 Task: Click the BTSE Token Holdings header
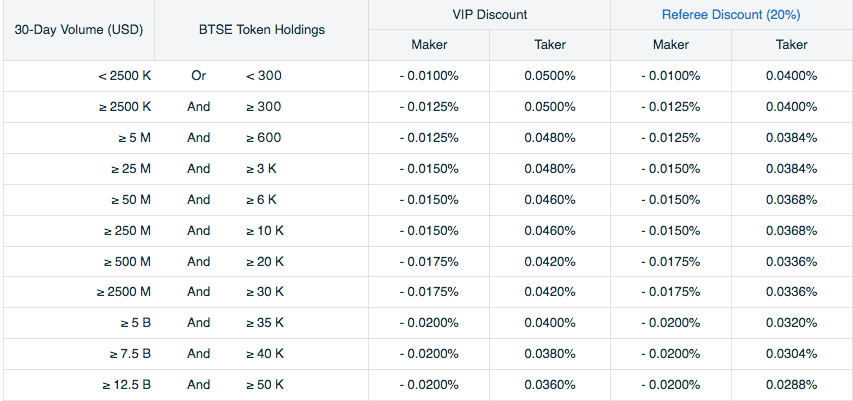click(x=262, y=30)
